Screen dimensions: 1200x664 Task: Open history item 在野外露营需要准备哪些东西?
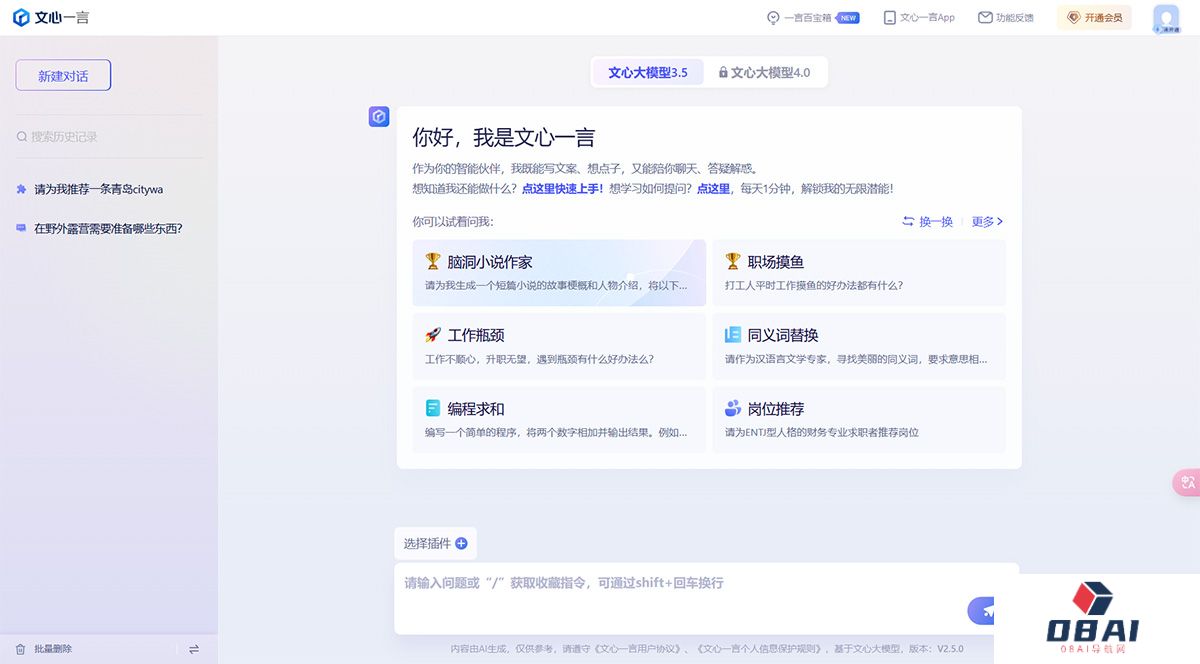[108, 228]
